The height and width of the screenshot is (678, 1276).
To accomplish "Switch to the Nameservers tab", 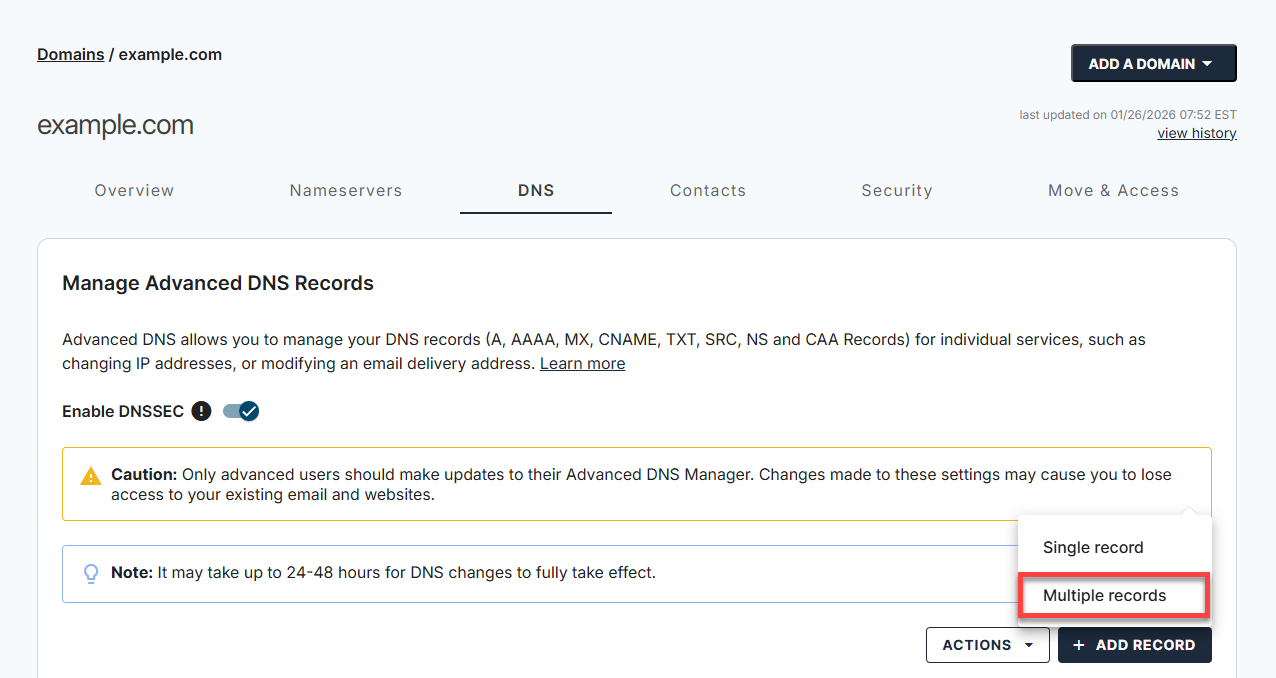I will [346, 190].
